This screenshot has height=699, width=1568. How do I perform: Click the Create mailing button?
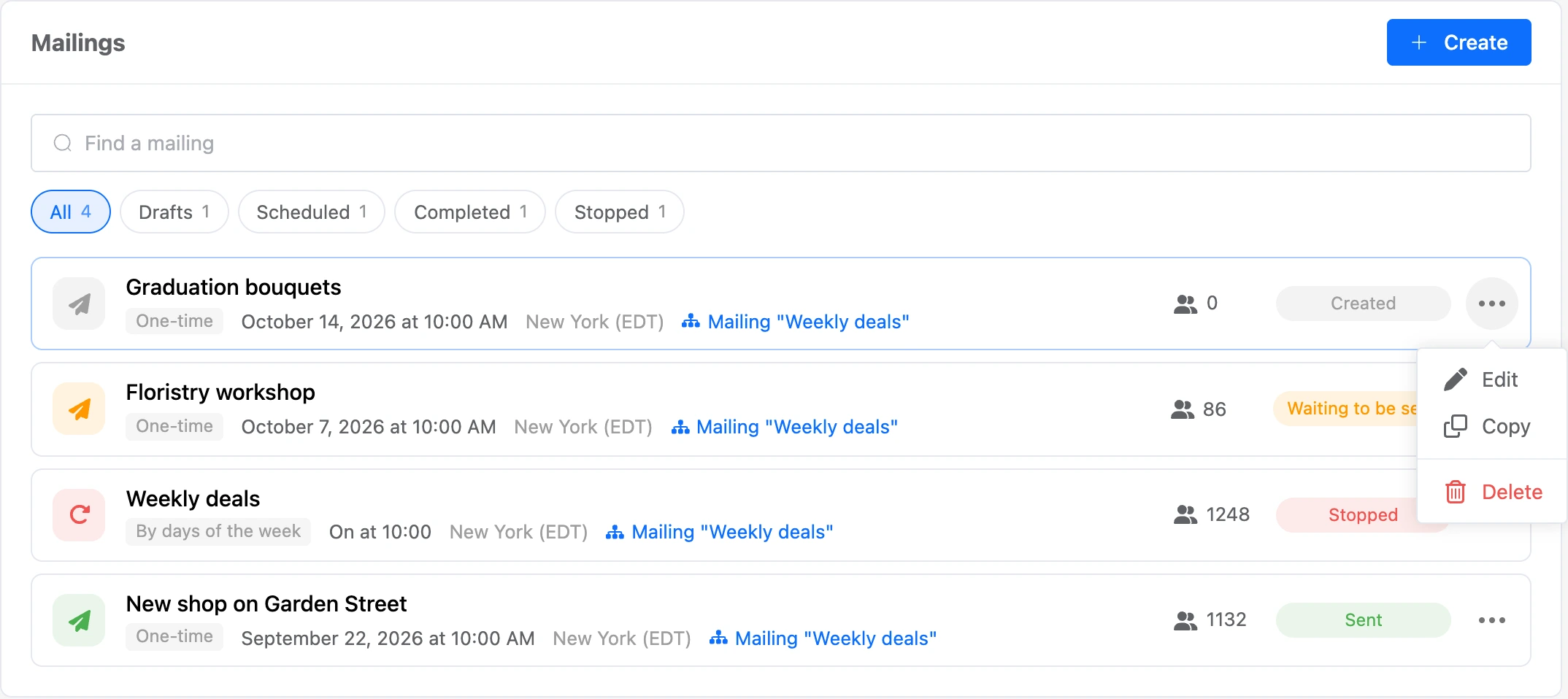tap(1459, 42)
